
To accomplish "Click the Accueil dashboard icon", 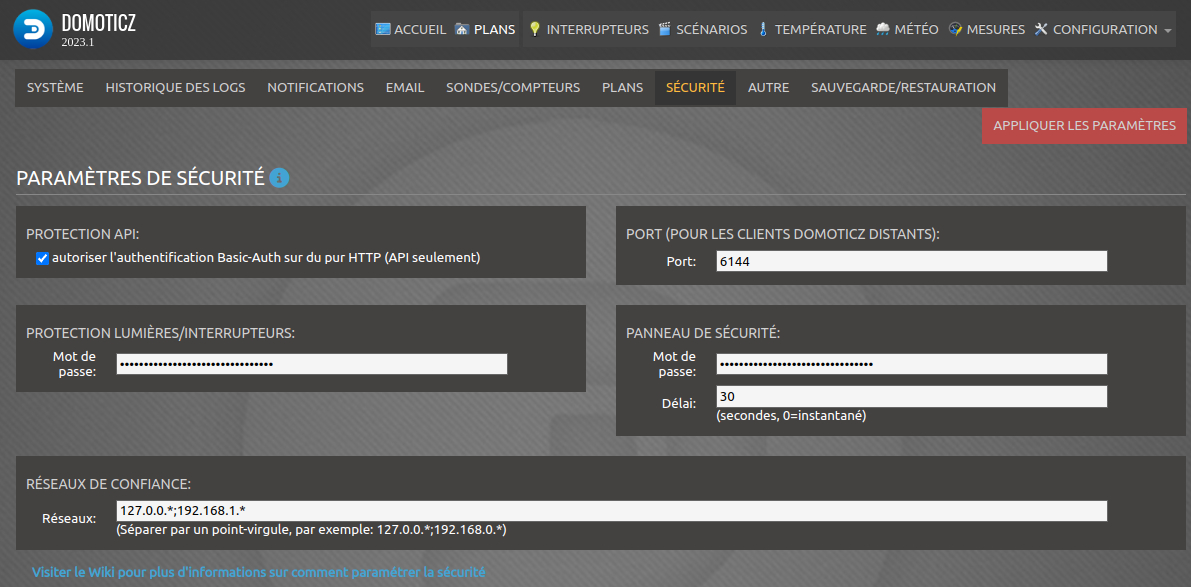I will [x=383, y=29].
